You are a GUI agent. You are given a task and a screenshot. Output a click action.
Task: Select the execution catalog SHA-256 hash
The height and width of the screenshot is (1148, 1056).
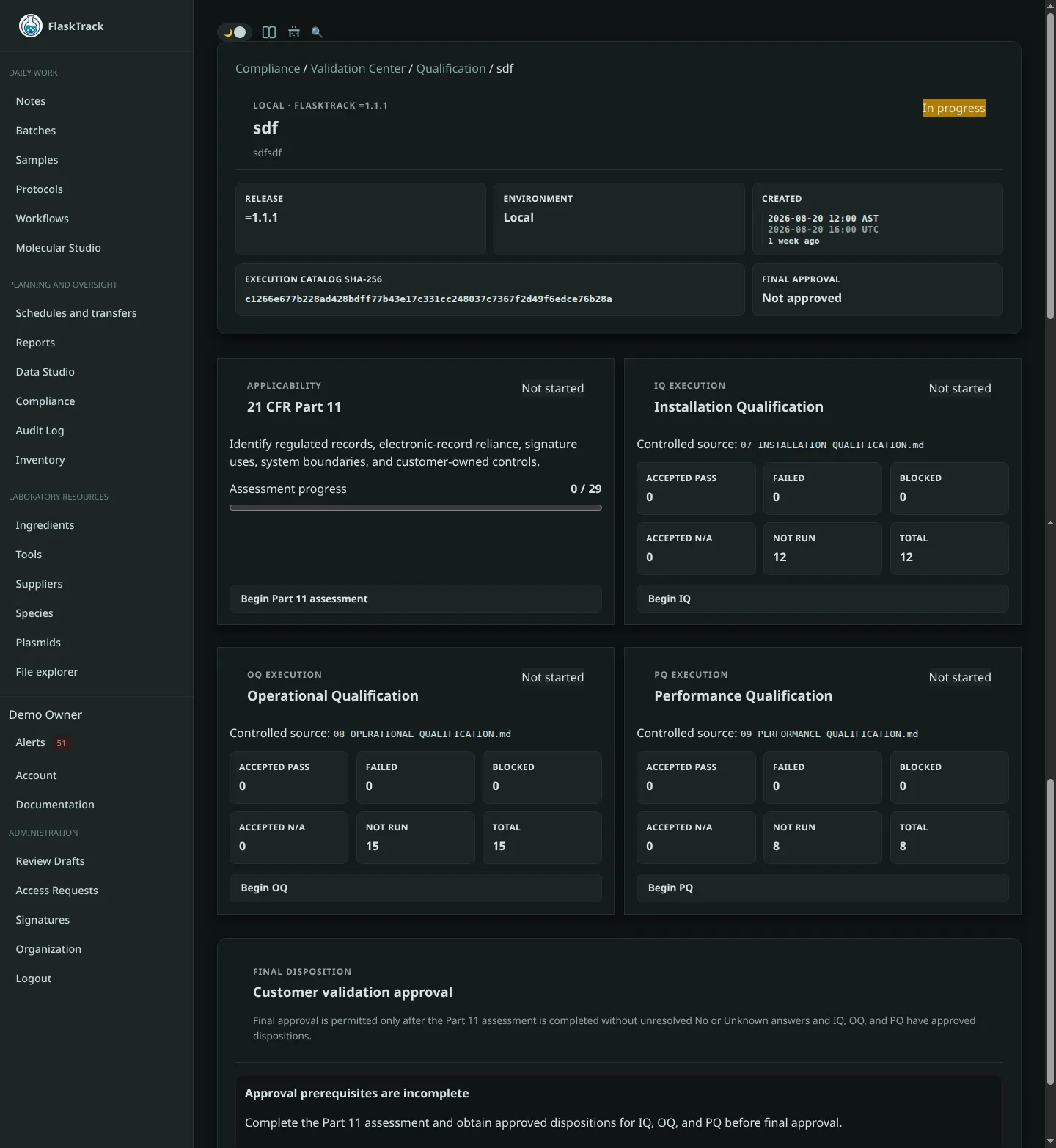(428, 299)
